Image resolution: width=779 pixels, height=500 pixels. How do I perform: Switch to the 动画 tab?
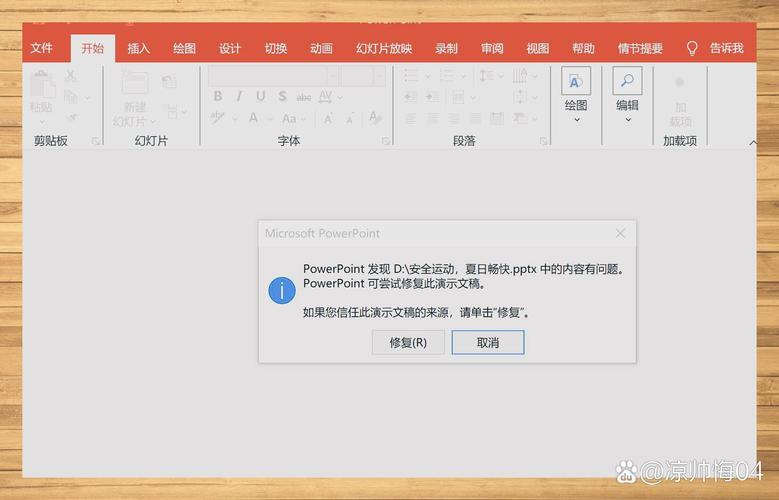pyautogui.click(x=321, y=48)
